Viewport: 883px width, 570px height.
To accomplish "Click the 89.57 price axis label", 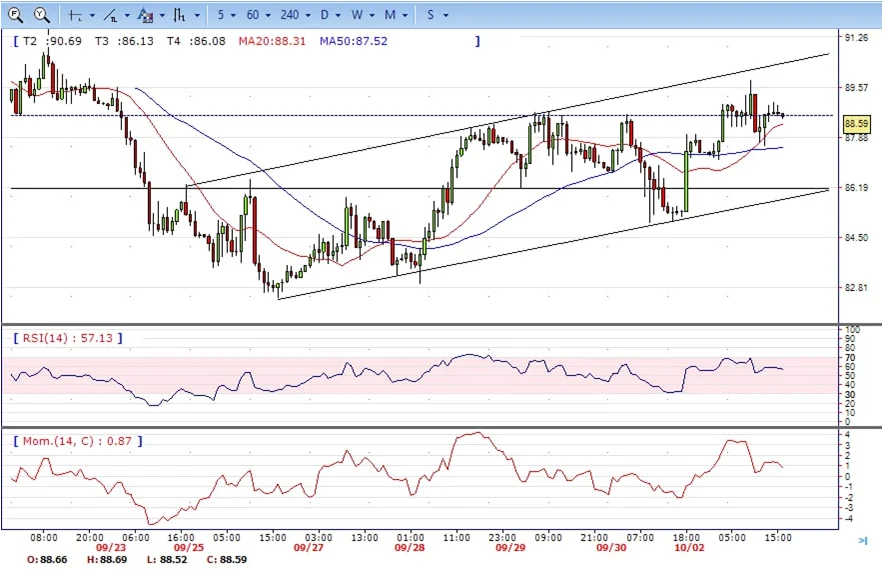I will pyautogui.click(x=857, y=88).
